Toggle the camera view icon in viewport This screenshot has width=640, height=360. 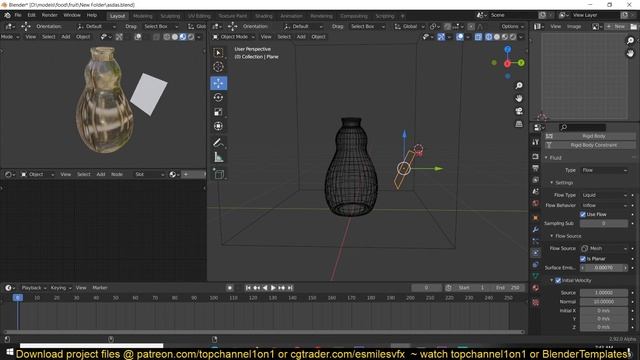click(x=519, y=111)
